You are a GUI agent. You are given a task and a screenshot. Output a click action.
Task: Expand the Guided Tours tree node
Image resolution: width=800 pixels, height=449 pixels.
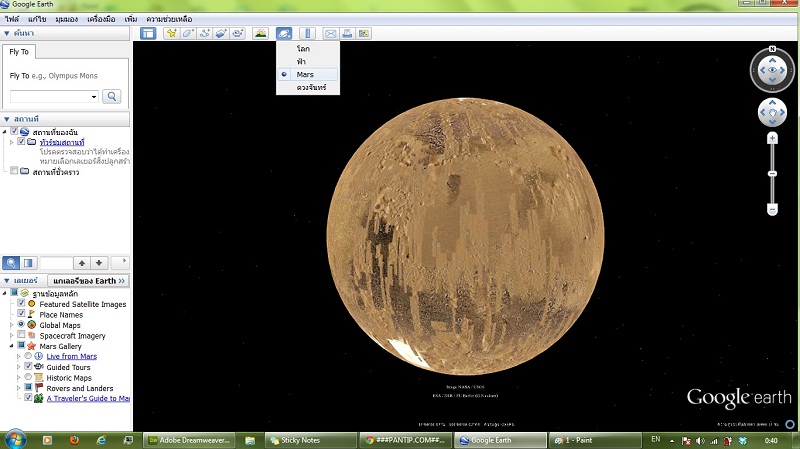click(18, 367)
